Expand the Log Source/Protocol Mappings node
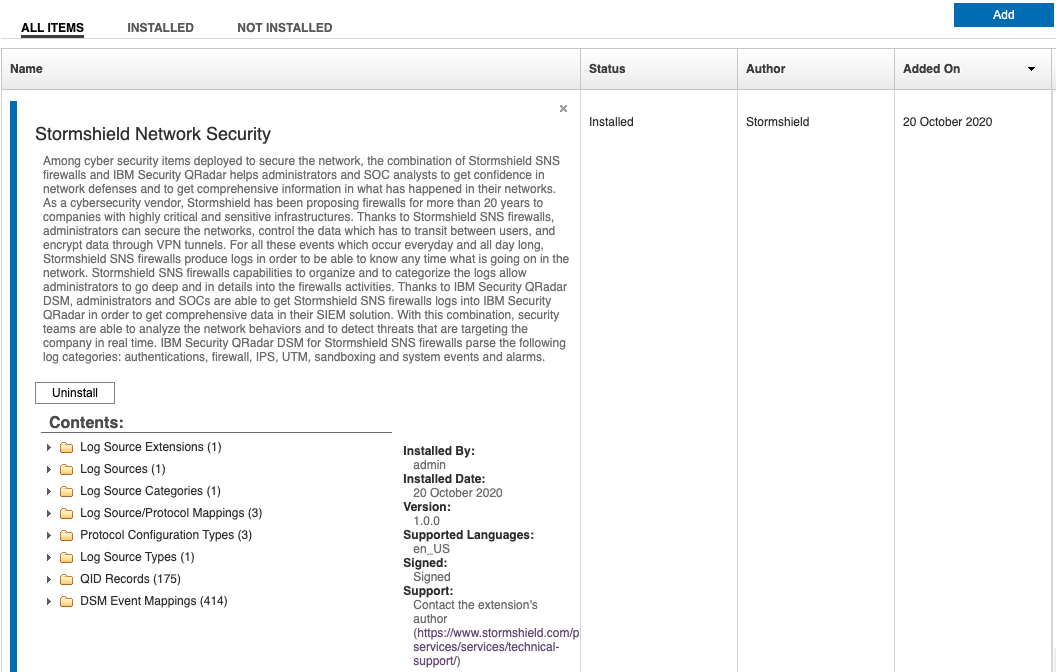The image size is (1056, 672). 48,513
